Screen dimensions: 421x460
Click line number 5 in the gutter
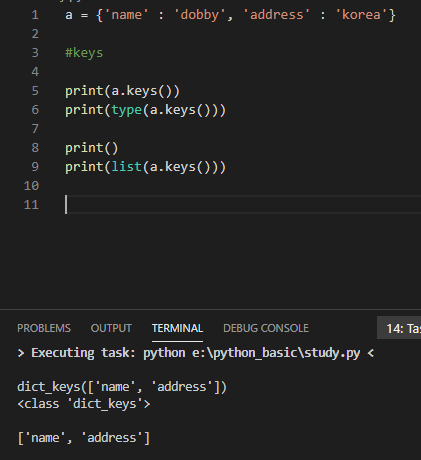pyautogui.click(x=35, y=91)
